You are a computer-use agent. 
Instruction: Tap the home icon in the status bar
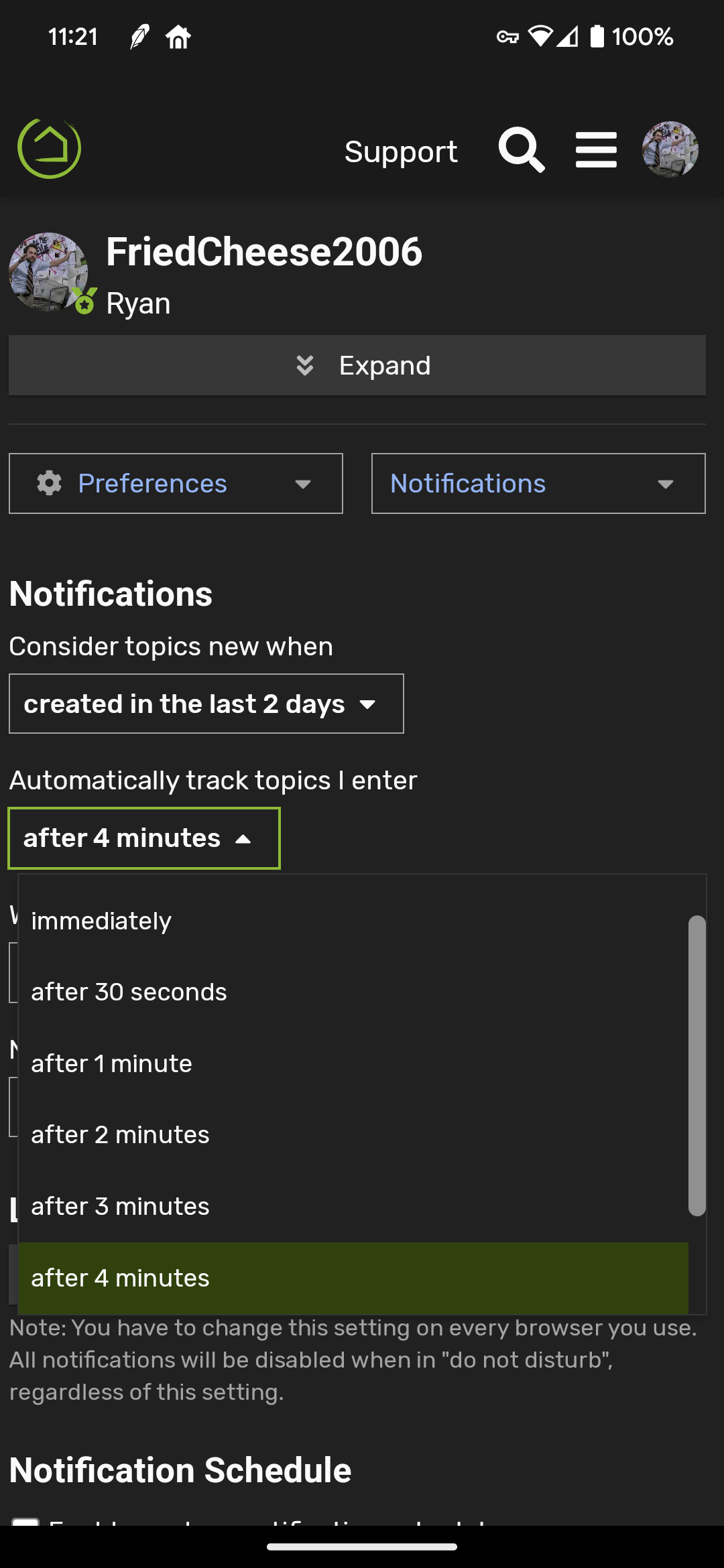tap(178, 37)
